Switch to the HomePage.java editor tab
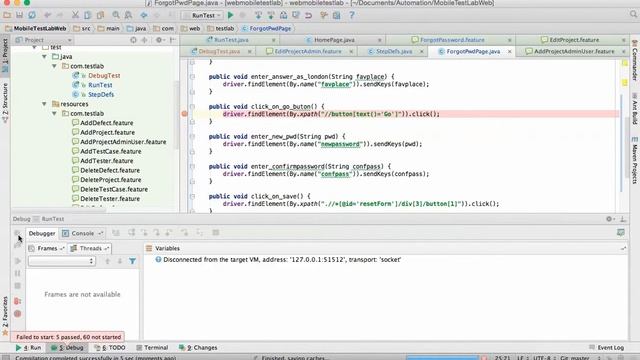This screenshot has height=360, width=640. click(334, 40)
